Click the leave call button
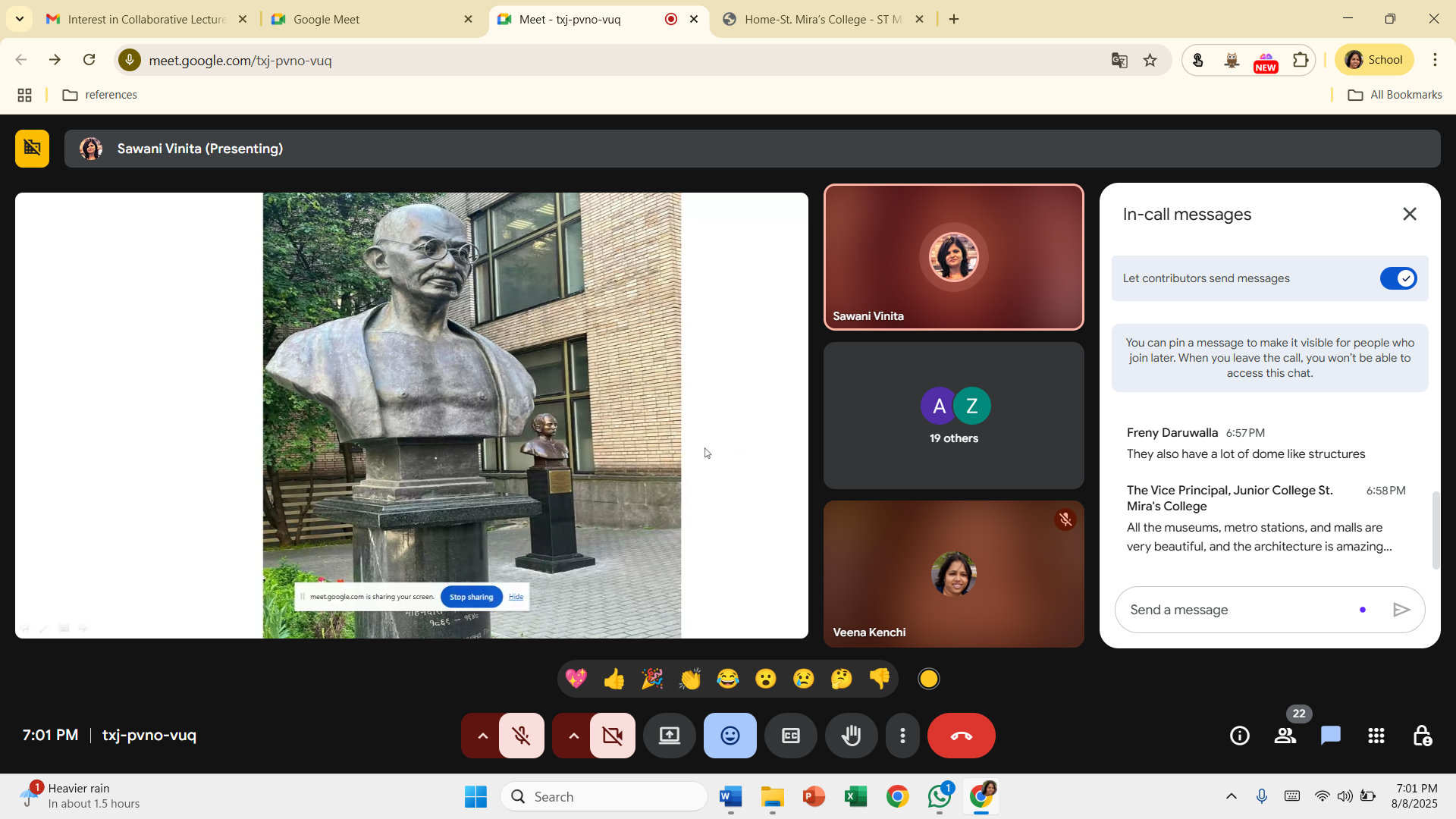Image resolution: width=1456 pixels, height=819 pixels. click(x=961, y=736)
